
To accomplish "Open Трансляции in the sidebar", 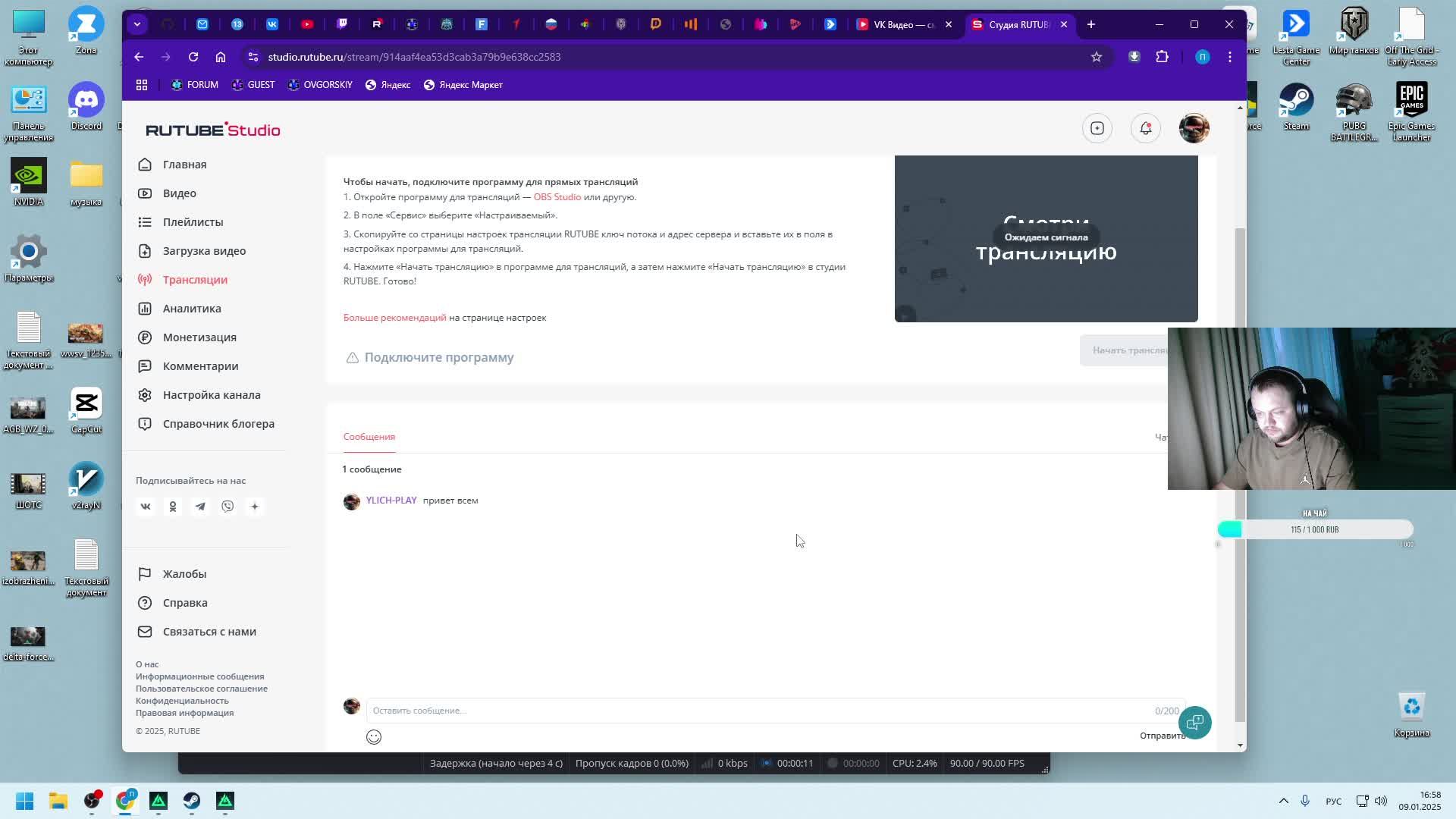I will pos(195,280).
